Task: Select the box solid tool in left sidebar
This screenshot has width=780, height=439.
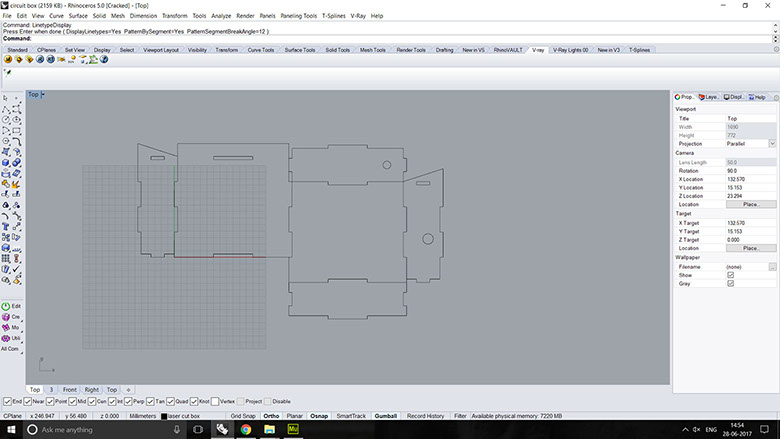Action: coord(5,163)
